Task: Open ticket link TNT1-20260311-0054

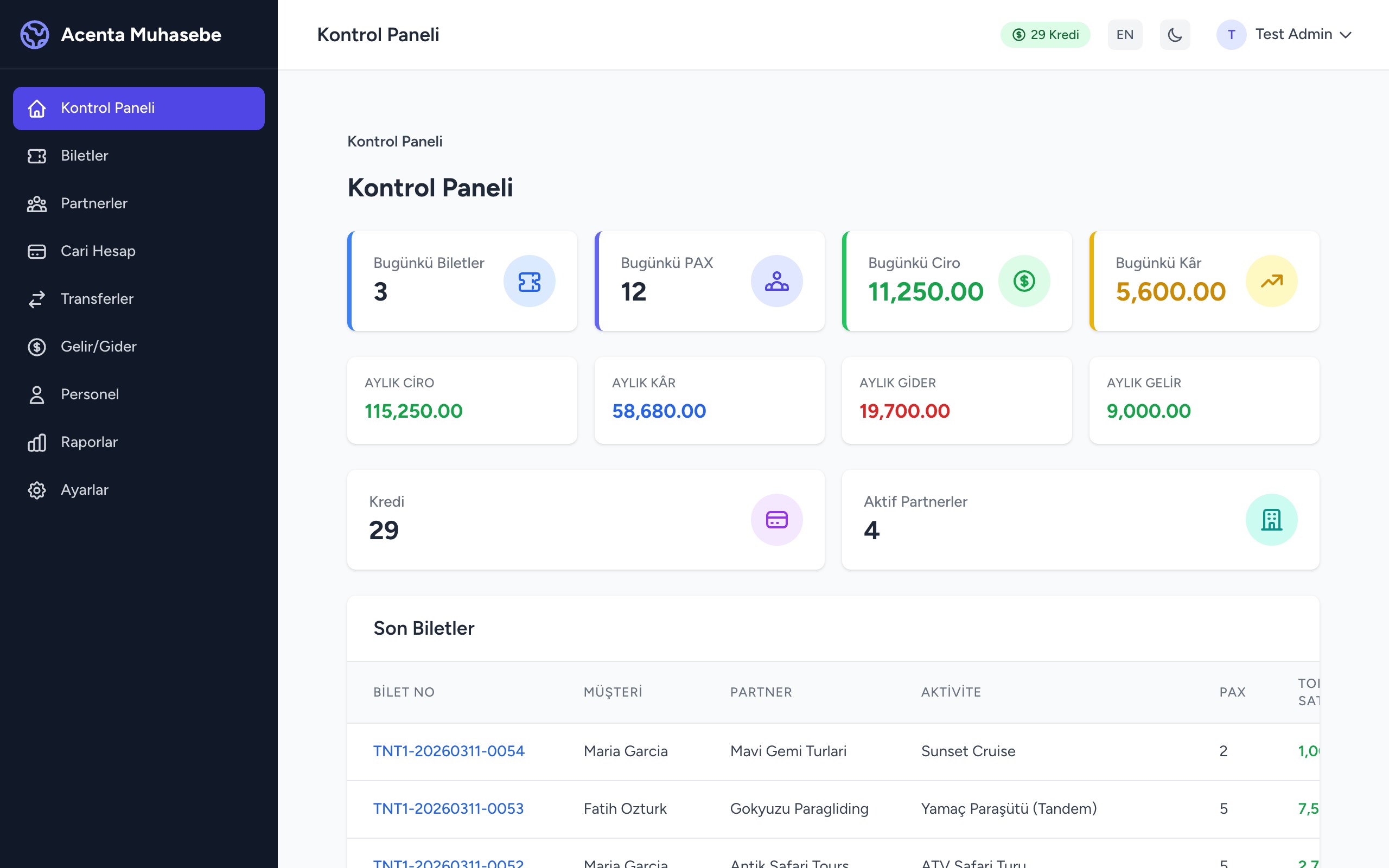Action: point(448,751)
